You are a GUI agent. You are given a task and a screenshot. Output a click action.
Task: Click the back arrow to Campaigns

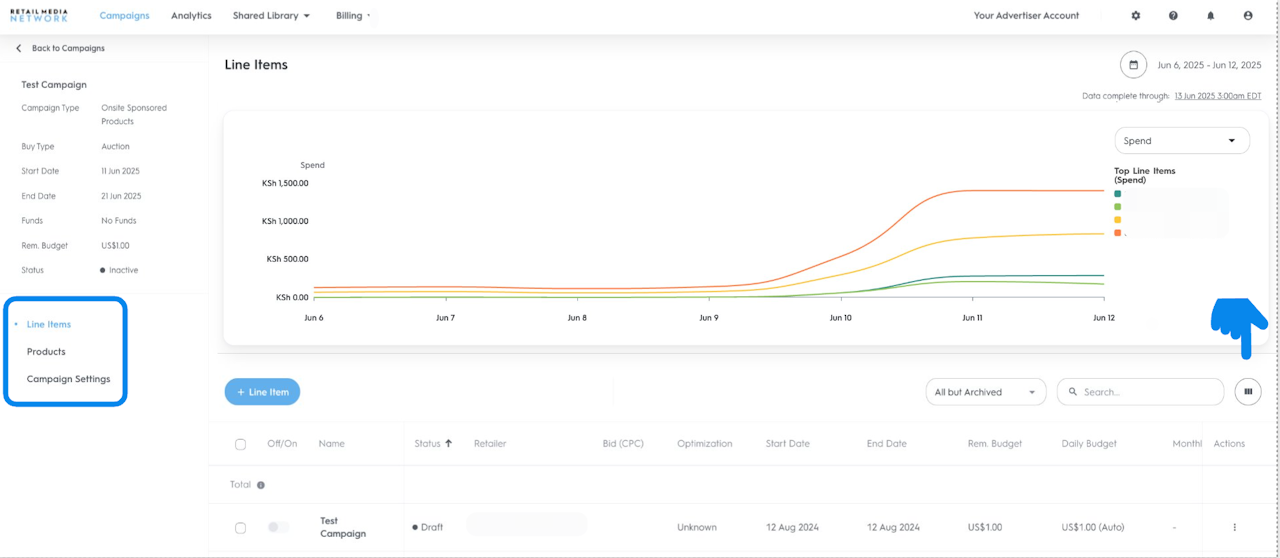(18, 48)
